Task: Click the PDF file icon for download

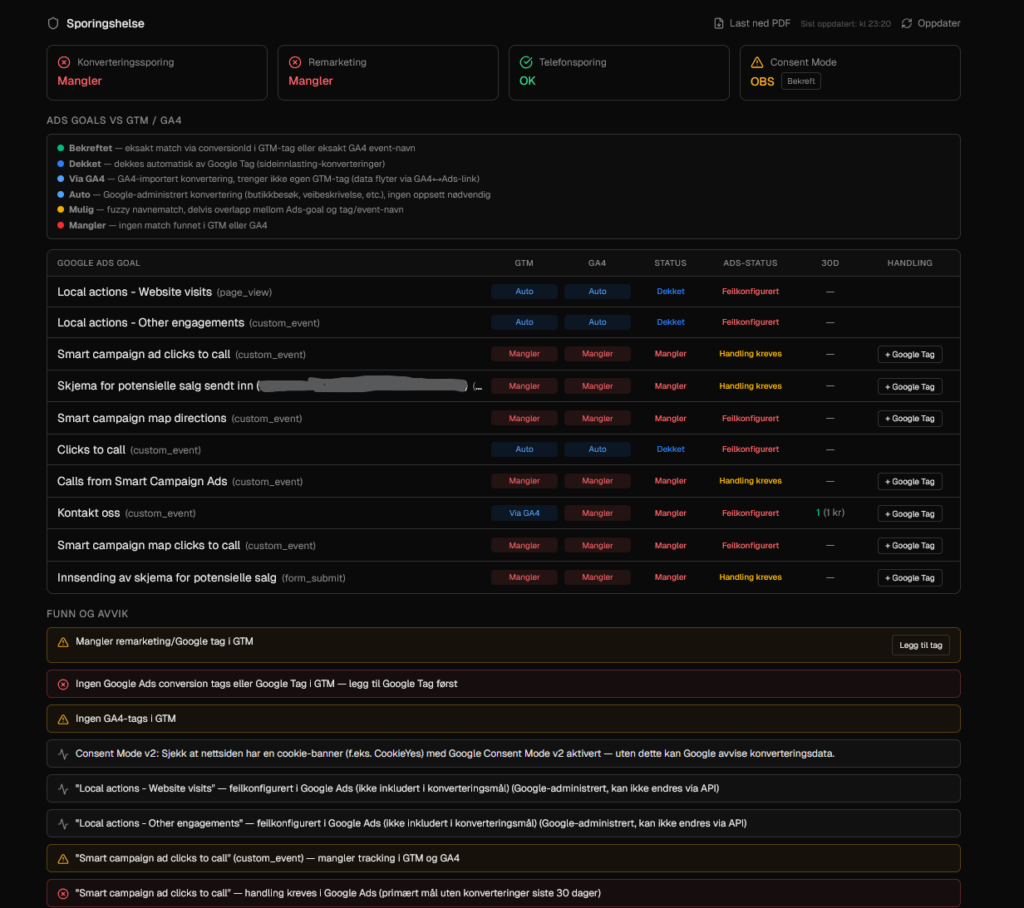Action: (718, 23)
